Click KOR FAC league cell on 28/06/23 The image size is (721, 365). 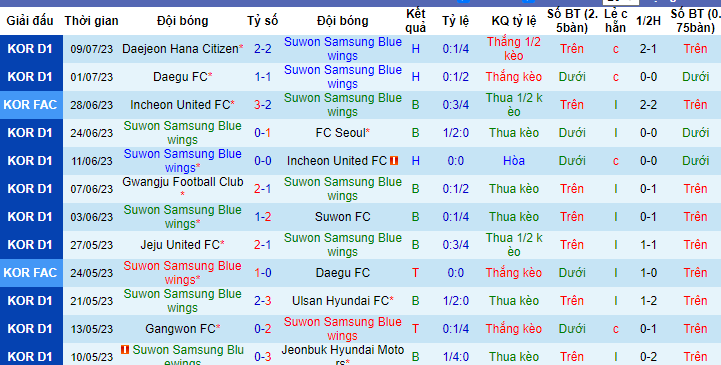30,105
